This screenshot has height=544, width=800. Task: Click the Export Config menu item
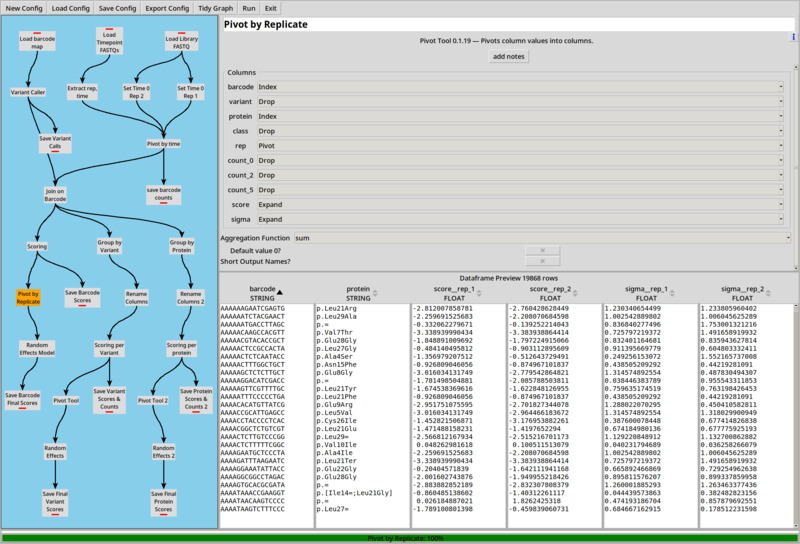tap(167, 8)
